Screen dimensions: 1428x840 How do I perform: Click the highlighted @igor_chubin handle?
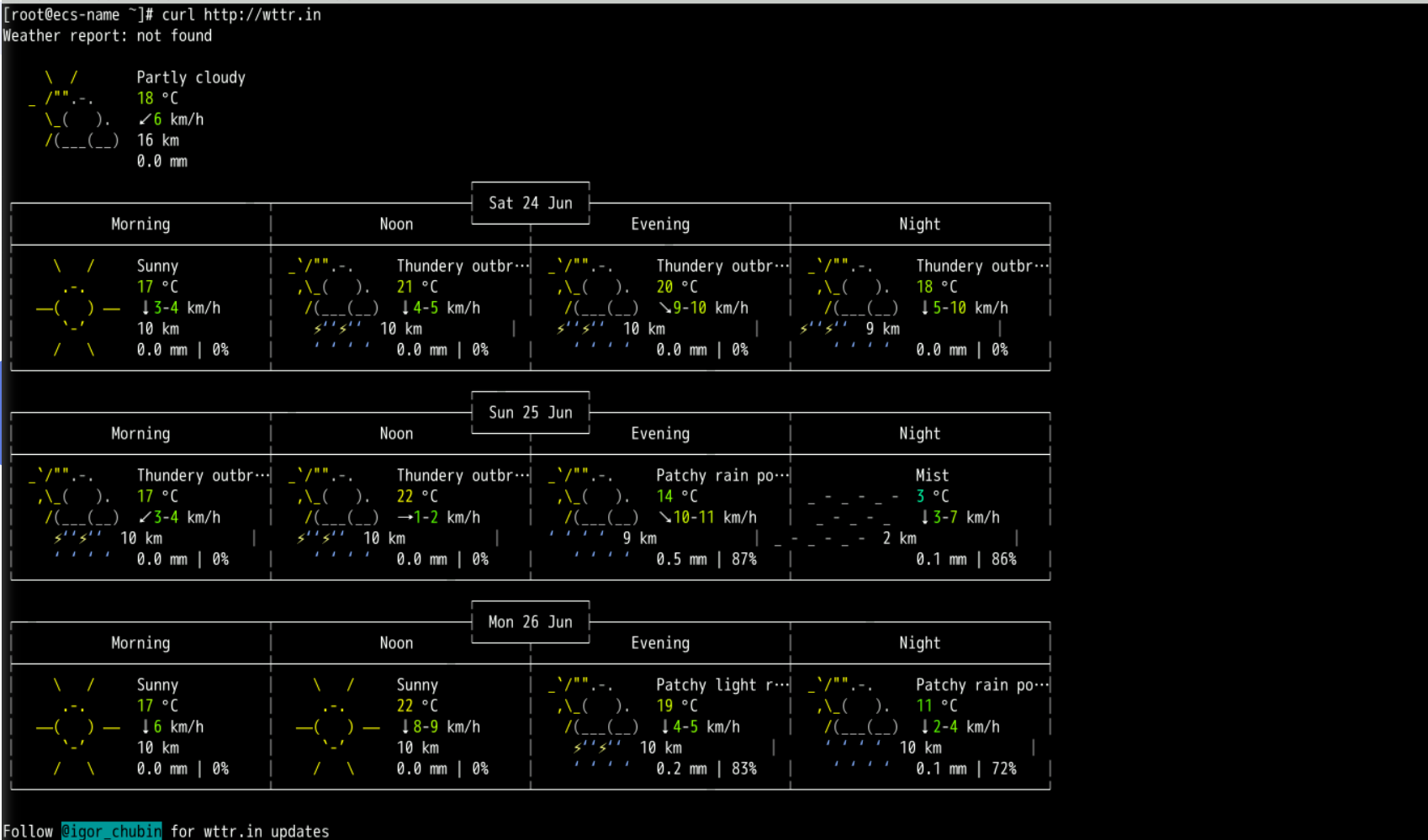pyautogui.click(x=112, y=831)
